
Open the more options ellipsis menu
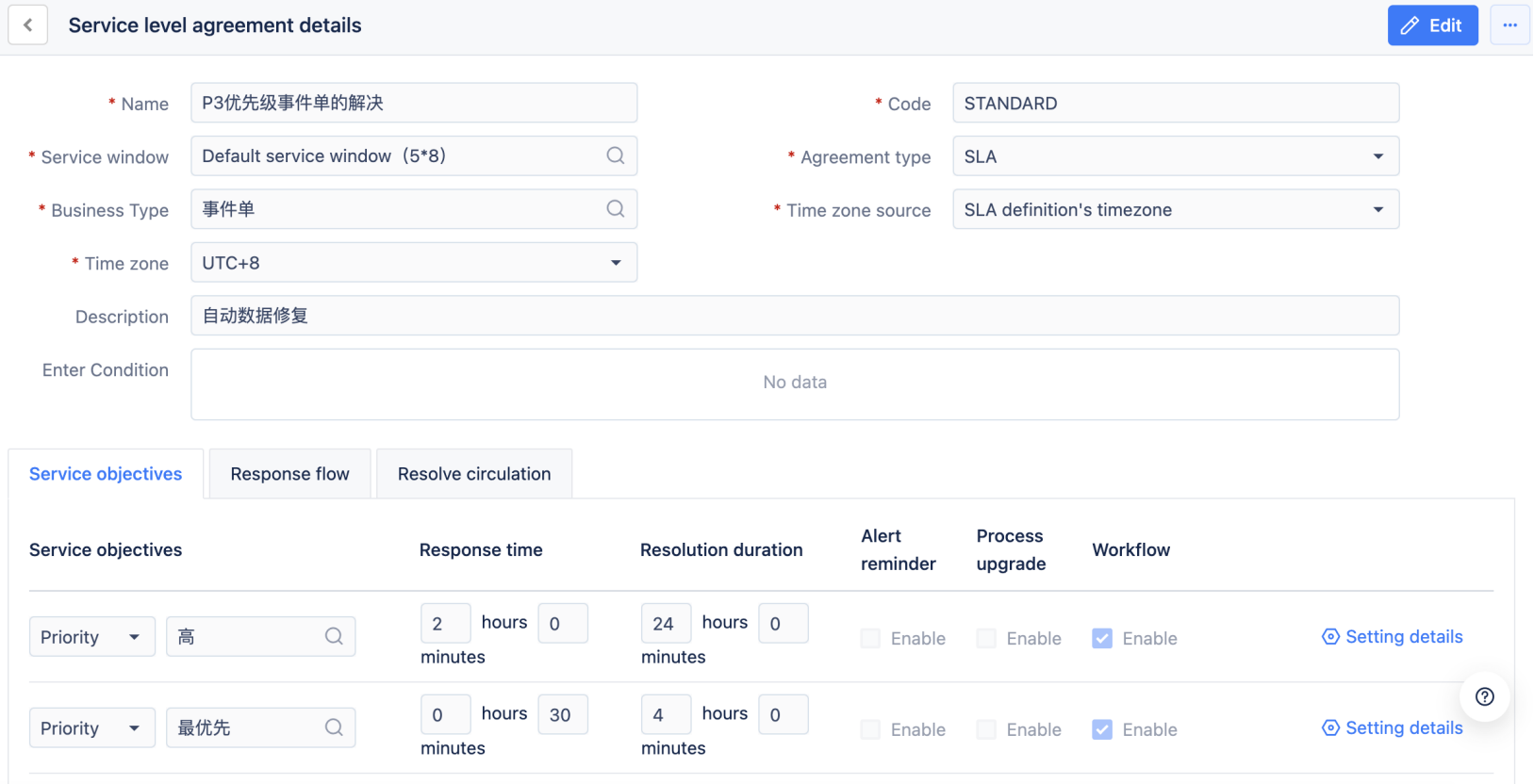click(x=1509, y=25)
